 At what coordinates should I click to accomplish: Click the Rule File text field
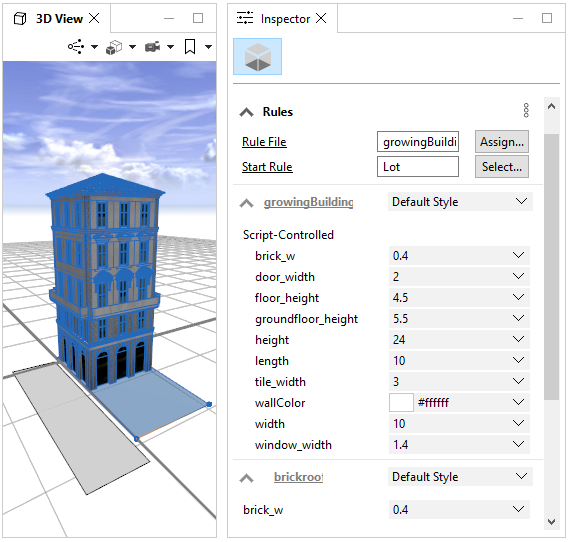[418, 141]
